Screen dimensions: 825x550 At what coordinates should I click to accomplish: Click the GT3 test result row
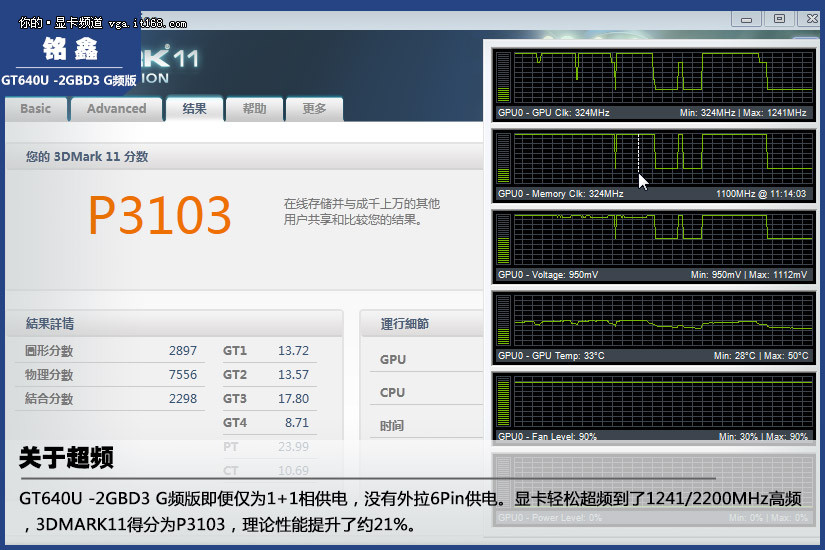point(266,399)
